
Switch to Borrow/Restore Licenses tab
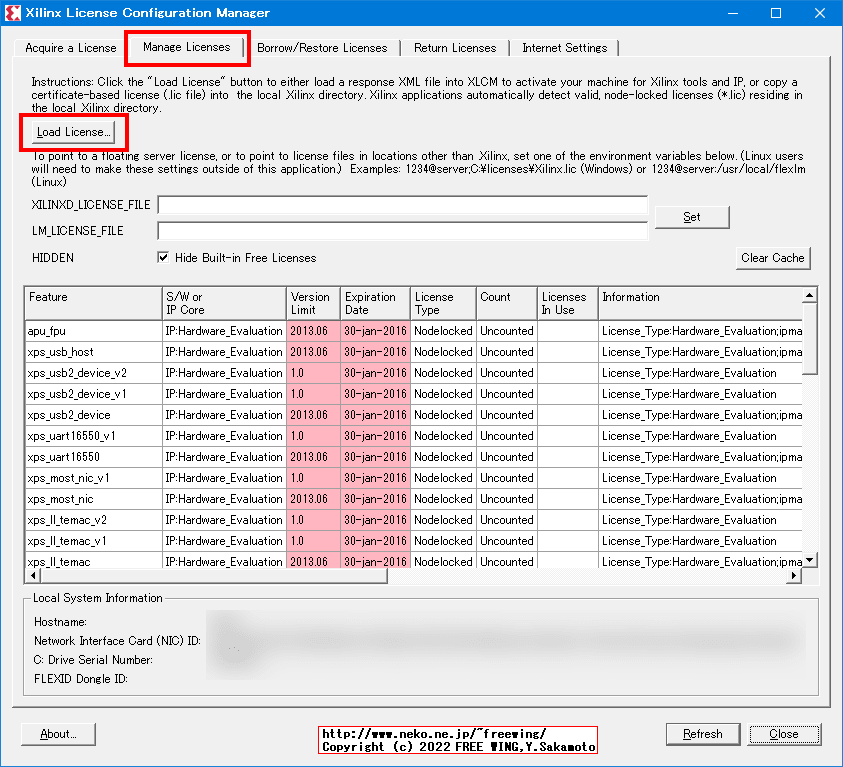(x=322, y=48)
